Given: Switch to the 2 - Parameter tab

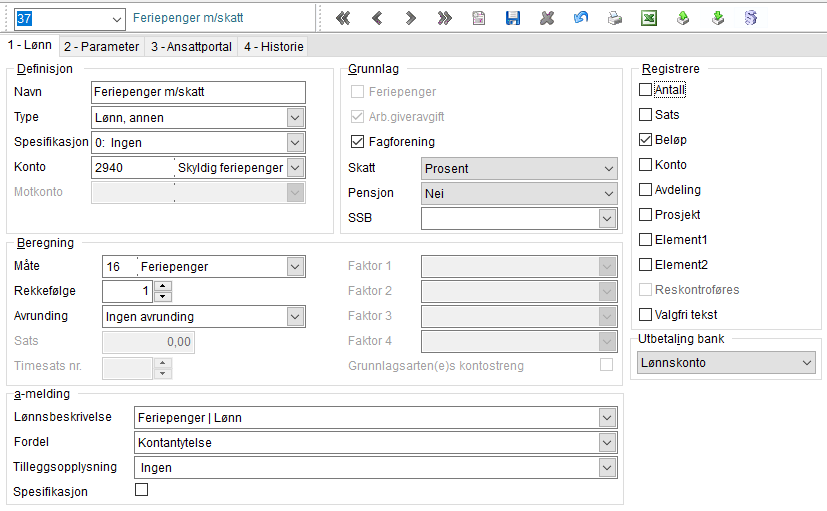Looking at the screenshot, I should (101, 47).
